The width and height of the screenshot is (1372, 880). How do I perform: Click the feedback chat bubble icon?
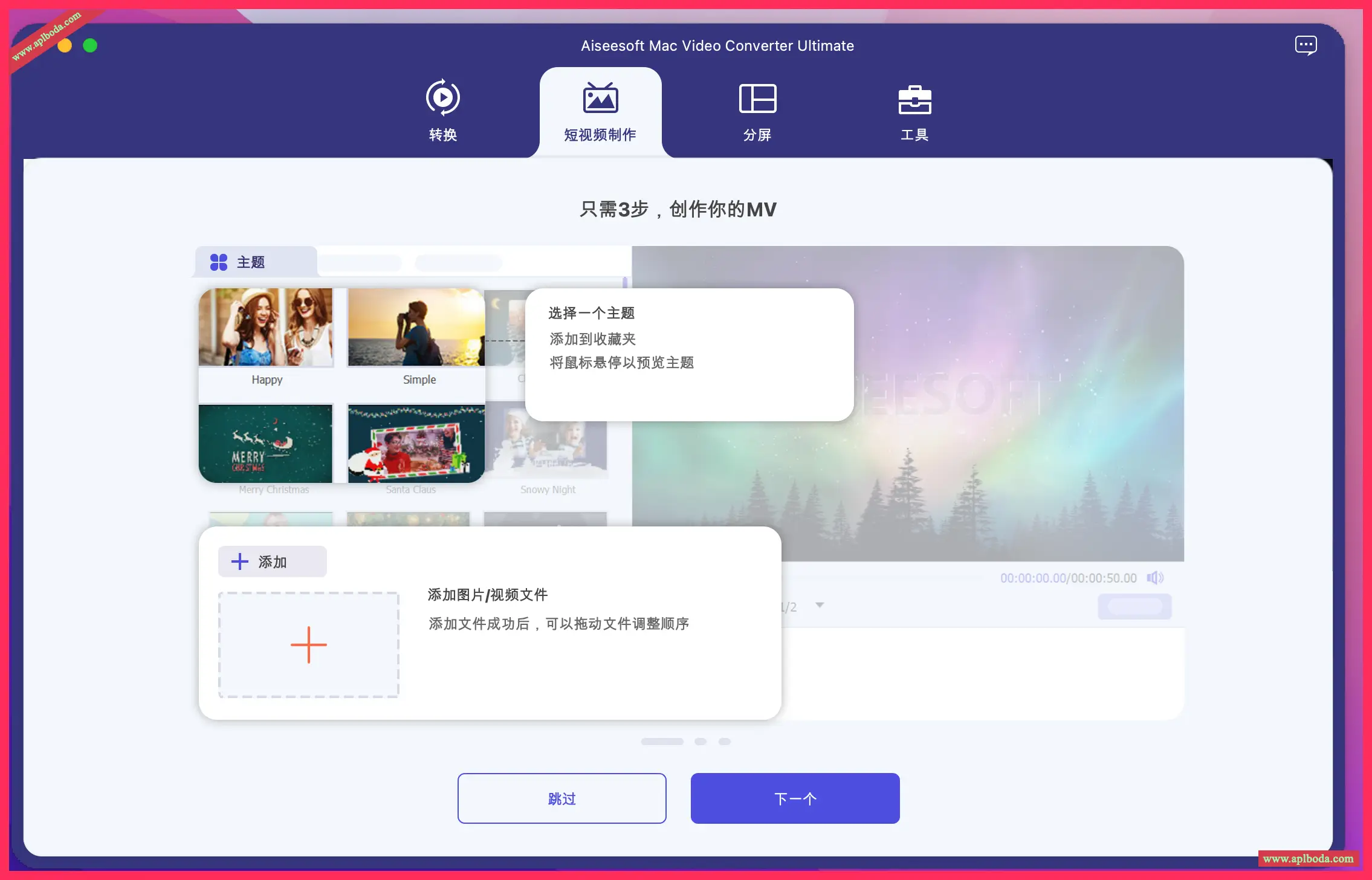pos(1306,45)
